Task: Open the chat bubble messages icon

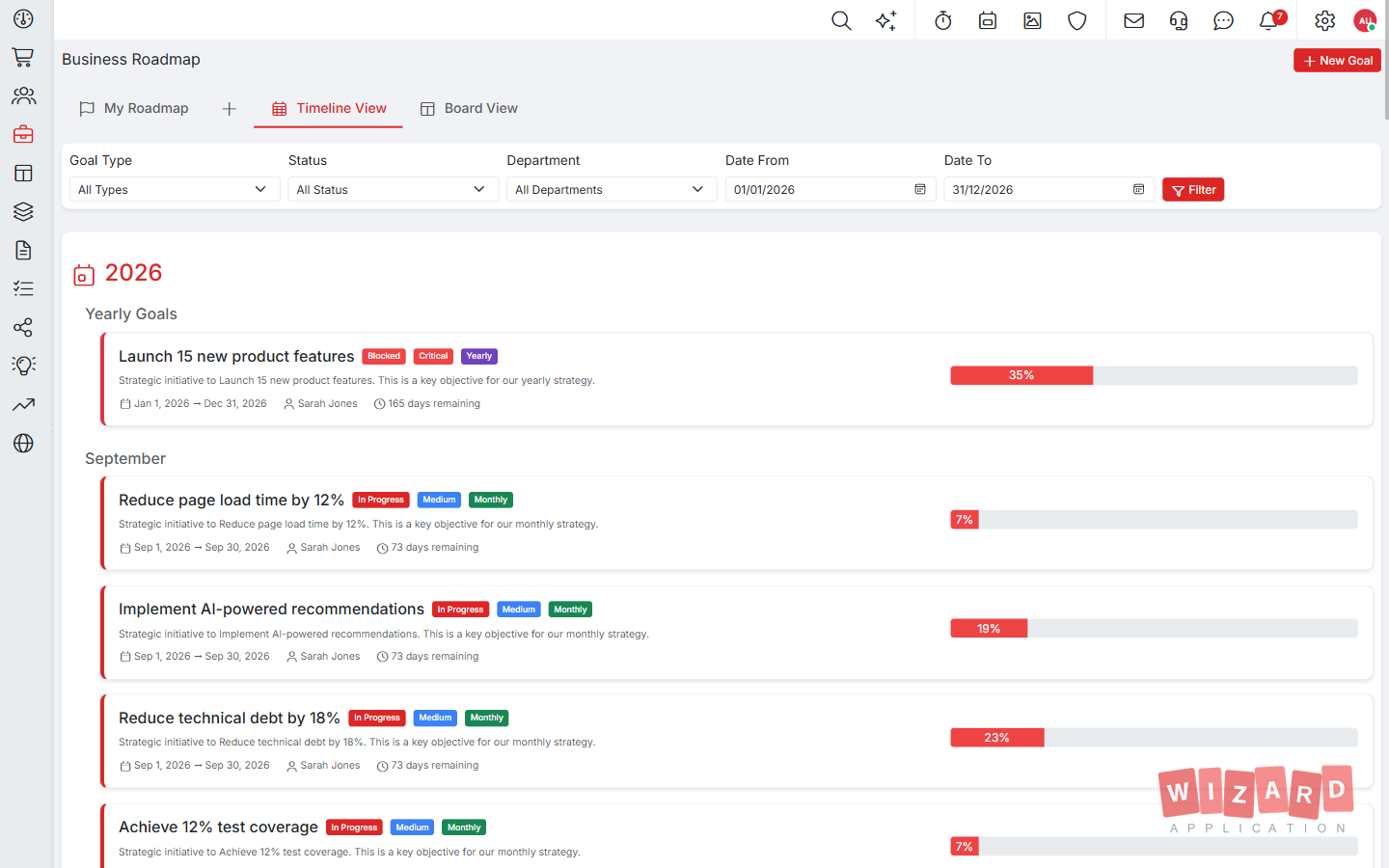Action: [1223, 20]
